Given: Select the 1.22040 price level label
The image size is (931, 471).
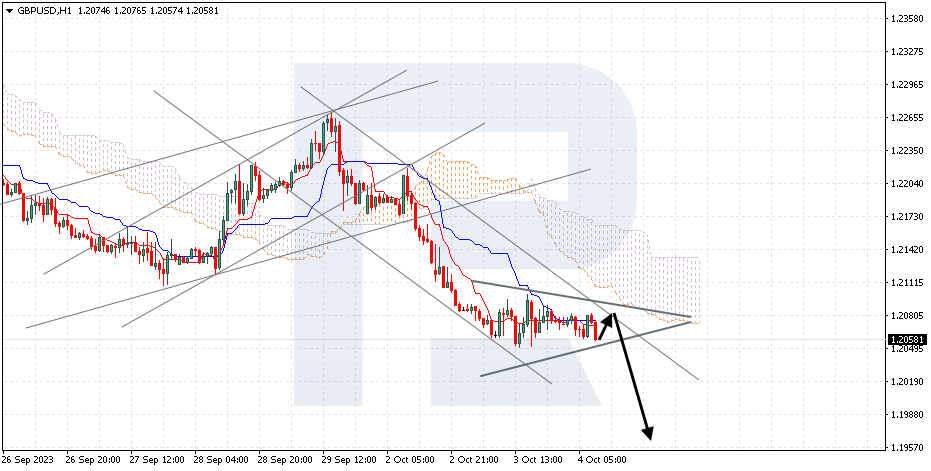Looking at the screenshot, I should (x=906, y=184).
